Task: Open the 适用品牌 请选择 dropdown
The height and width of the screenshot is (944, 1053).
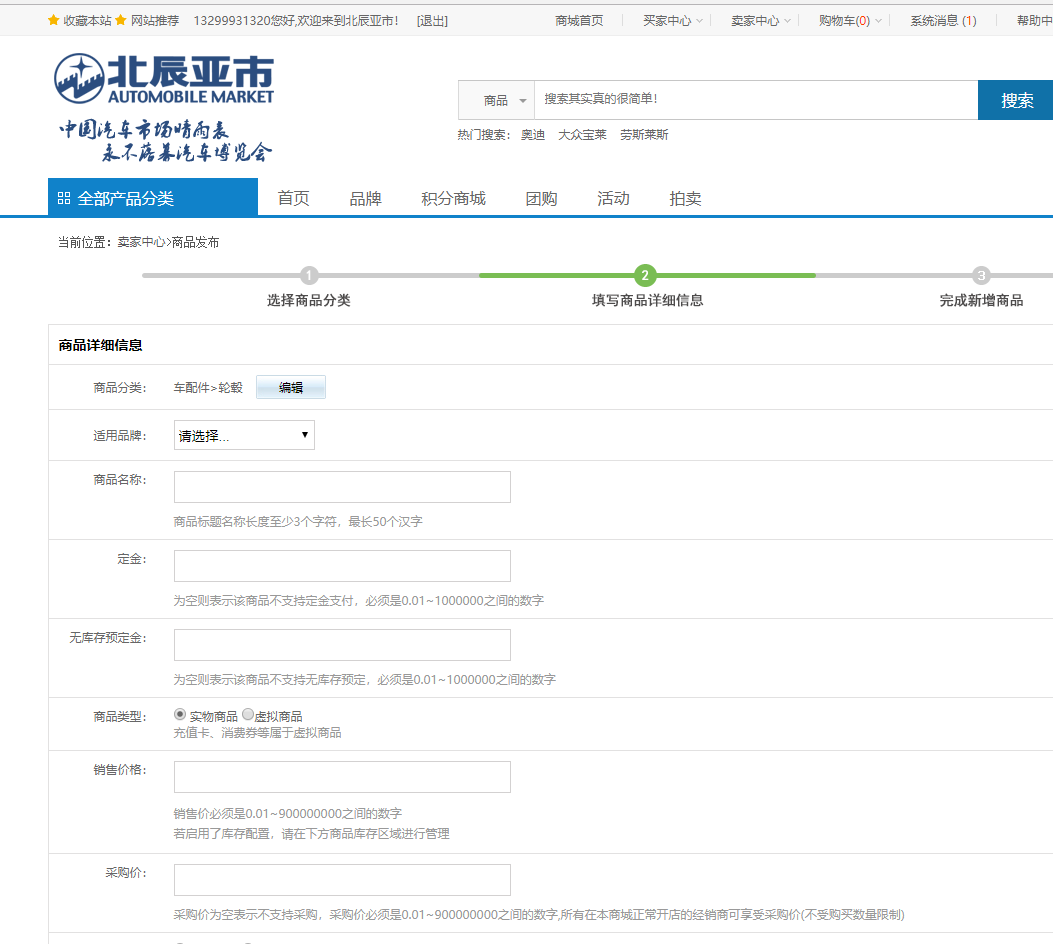Action: click(x=244, y=435)
